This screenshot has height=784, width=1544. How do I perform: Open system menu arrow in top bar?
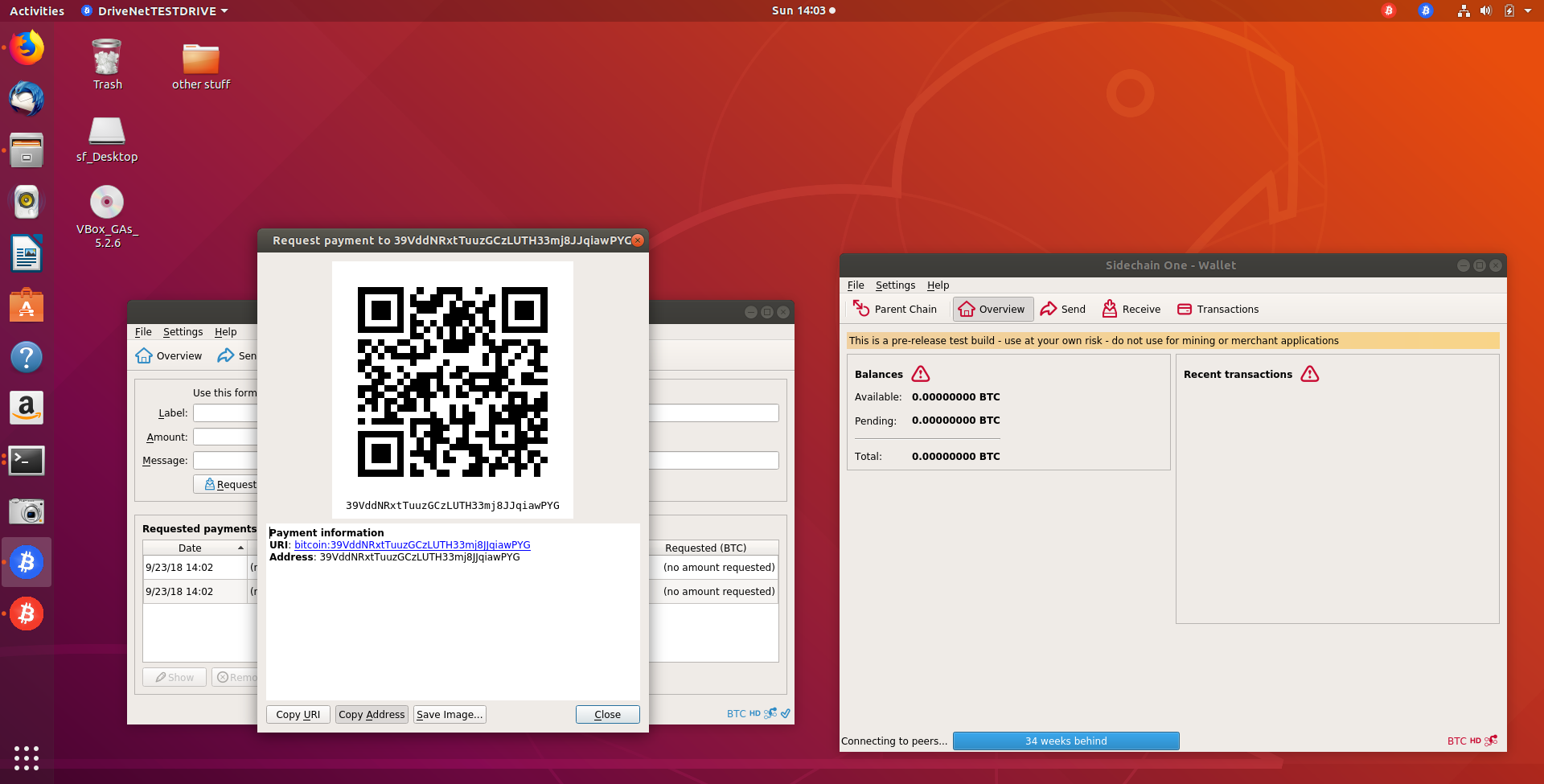(x=1528, y=10)
